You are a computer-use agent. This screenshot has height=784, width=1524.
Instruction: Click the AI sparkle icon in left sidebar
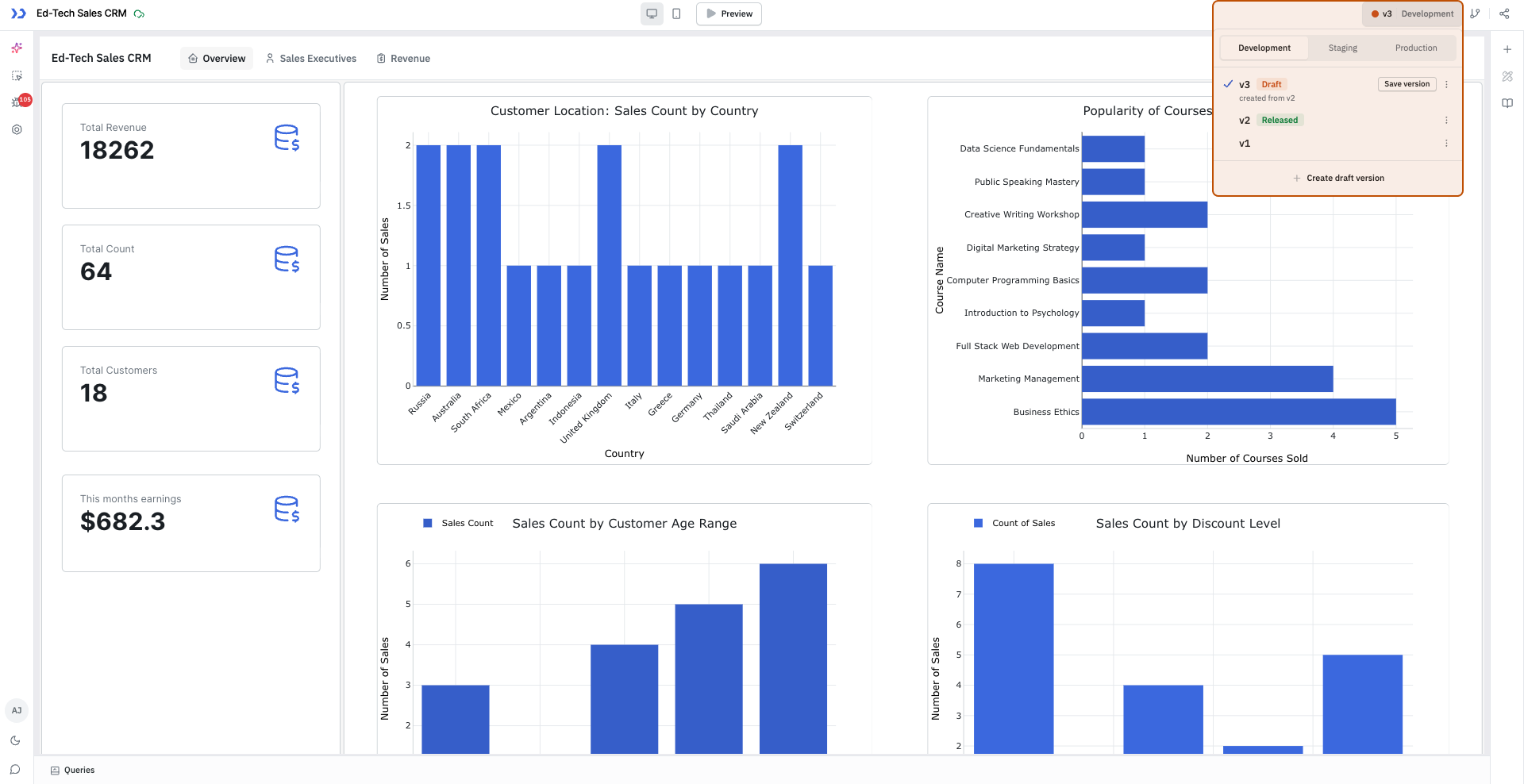pos(17,48)
